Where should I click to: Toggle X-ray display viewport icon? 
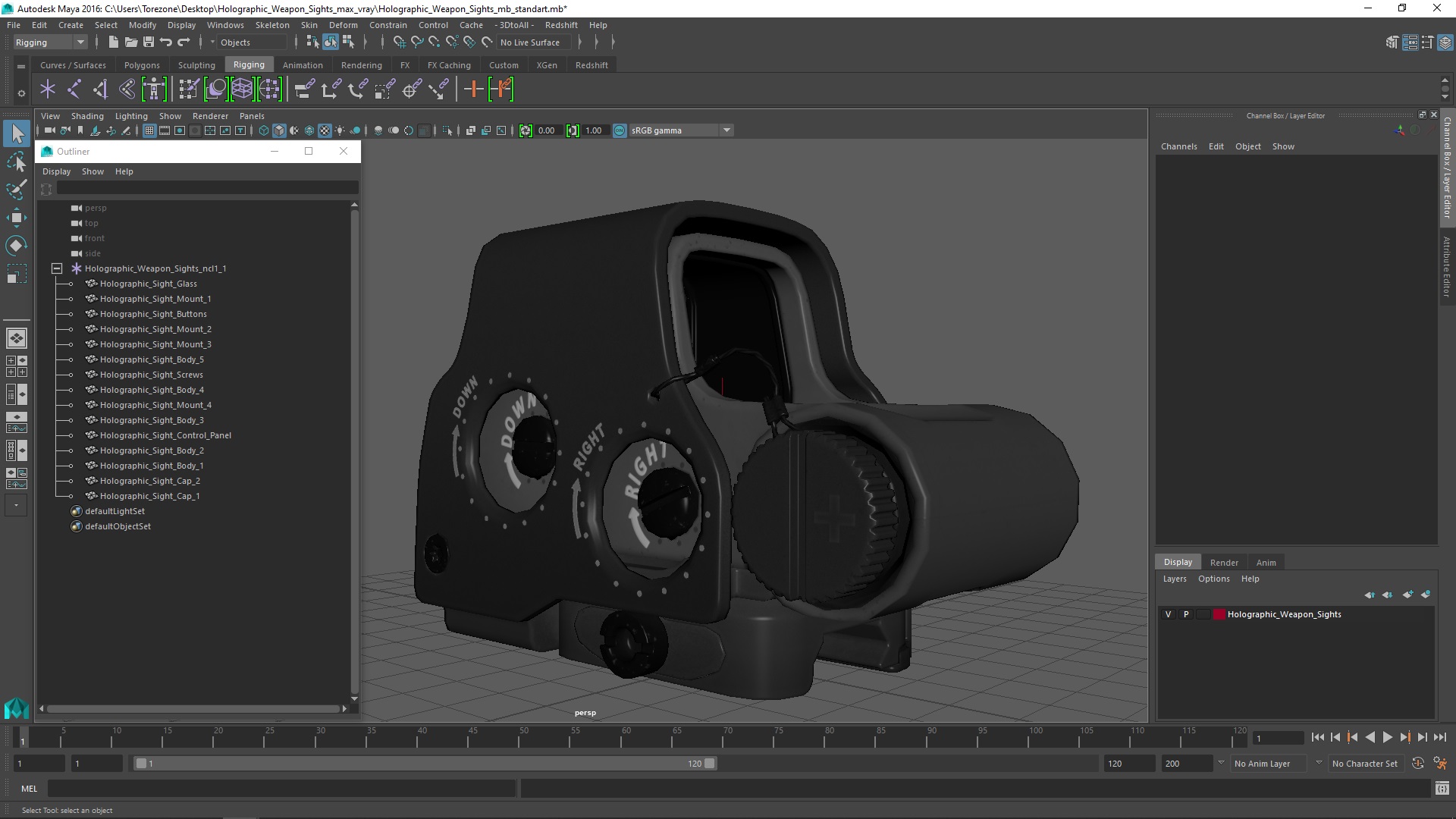click(x=470, y=130)
